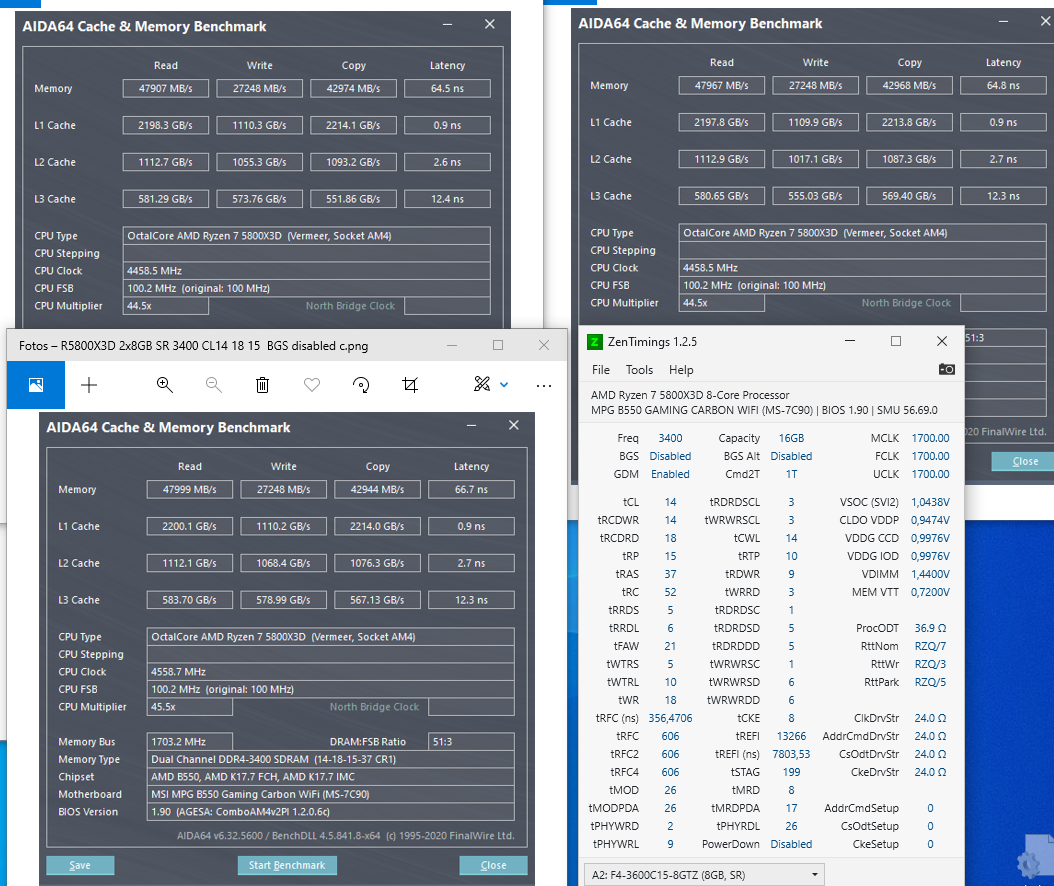1054x886 pixels.
Task: Open the Help menu in ZenTimings
Action: [x=683, y=368]
